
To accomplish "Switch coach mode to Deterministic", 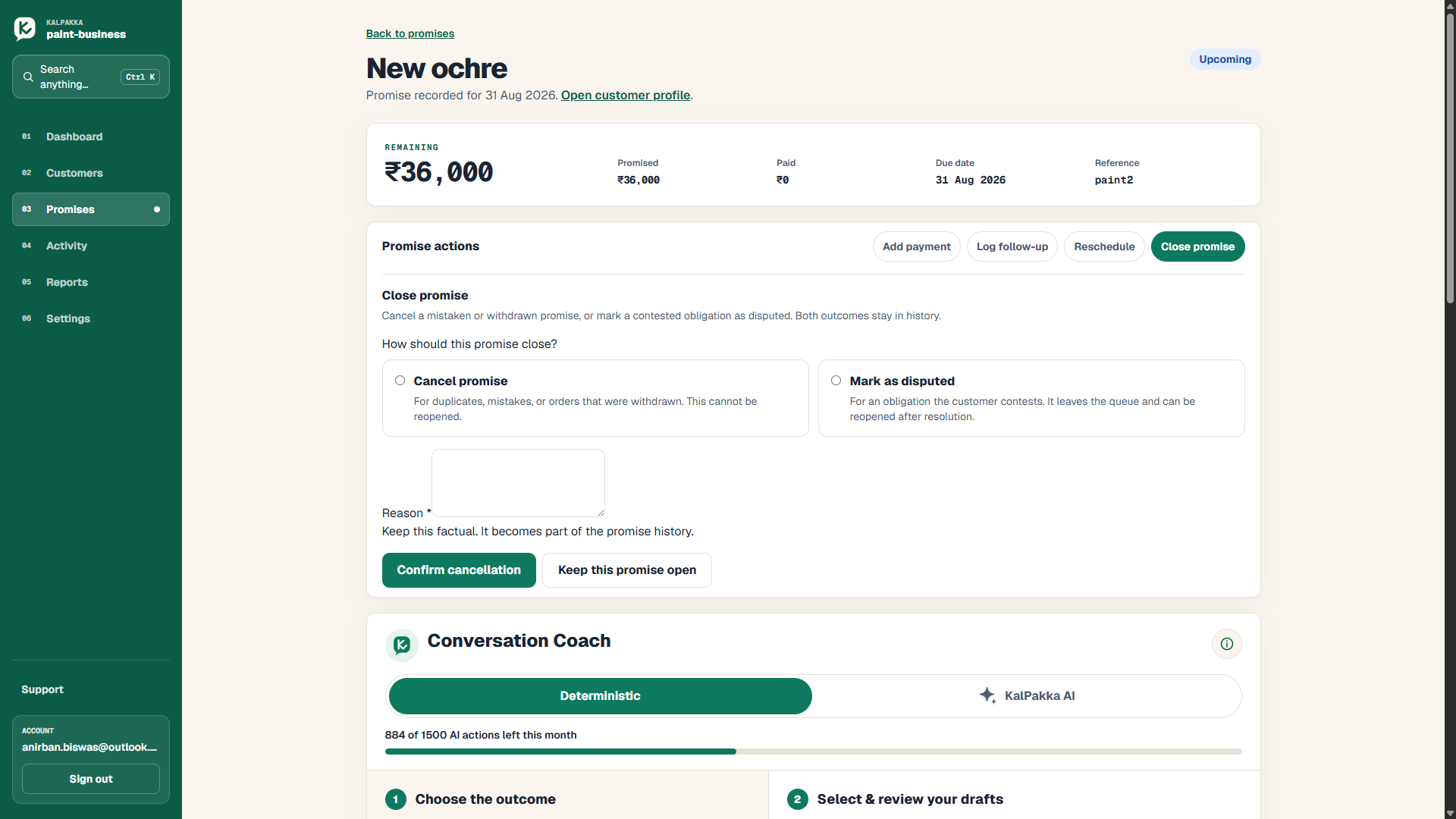I will (600, 696).
